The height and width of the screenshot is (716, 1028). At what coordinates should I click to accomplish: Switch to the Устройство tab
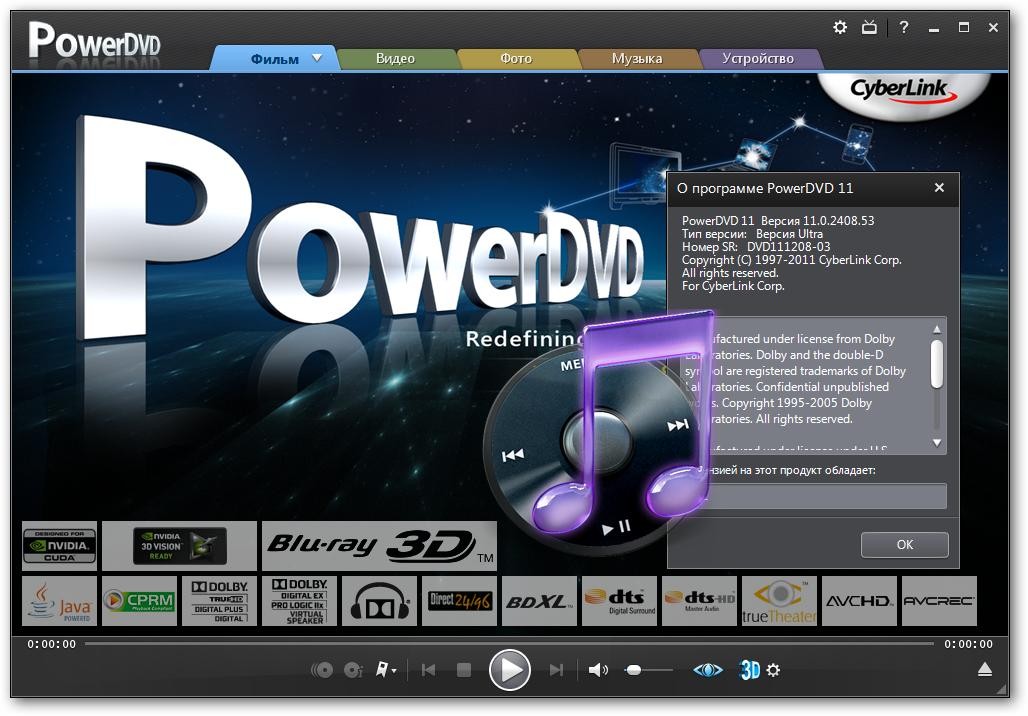pyautogui.click(x=758, y=58)
